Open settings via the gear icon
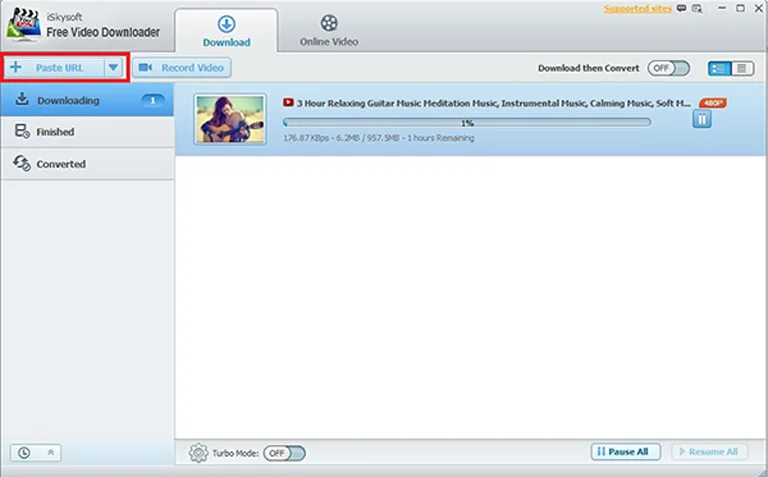The height and width of the screenshot is (477, 768). pos(198,453)
